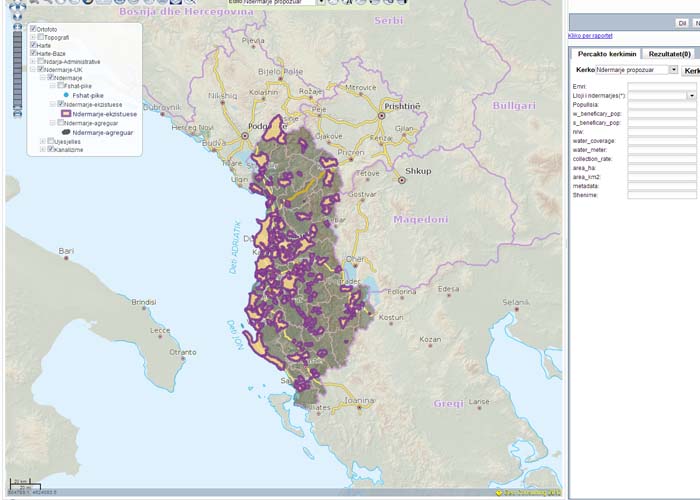The height and width of the screenshot is (500, 700).
Task: Click the zoom-in button above zoom bar
Action: [17, 28]
